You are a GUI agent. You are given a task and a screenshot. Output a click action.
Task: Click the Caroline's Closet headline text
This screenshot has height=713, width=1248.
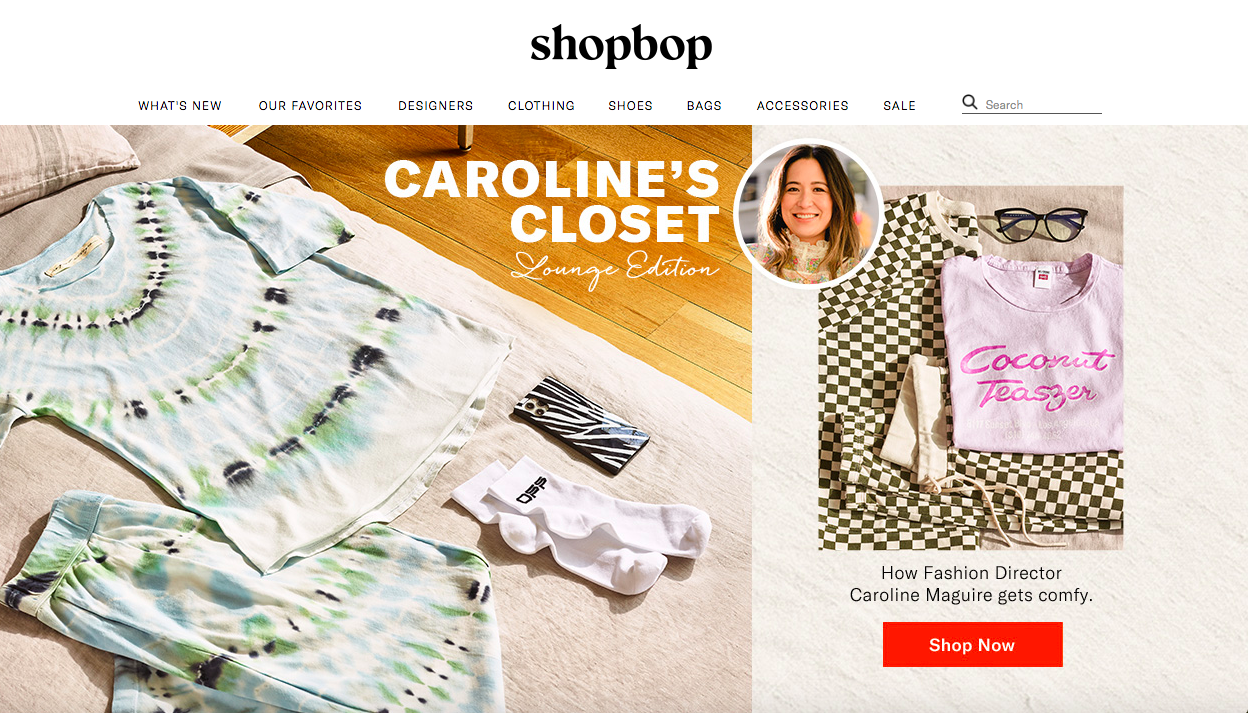click(x=552, y=201)
